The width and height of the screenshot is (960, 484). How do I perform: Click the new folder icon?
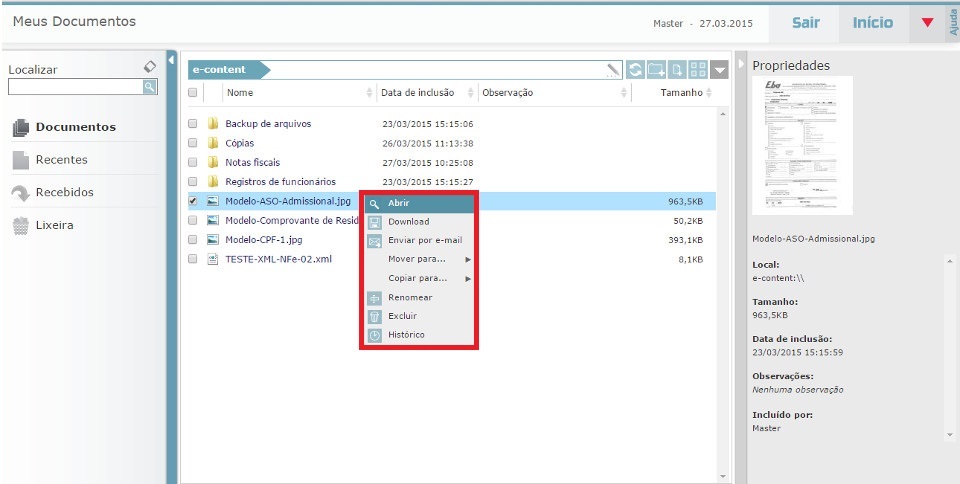(x=656, y=70)
